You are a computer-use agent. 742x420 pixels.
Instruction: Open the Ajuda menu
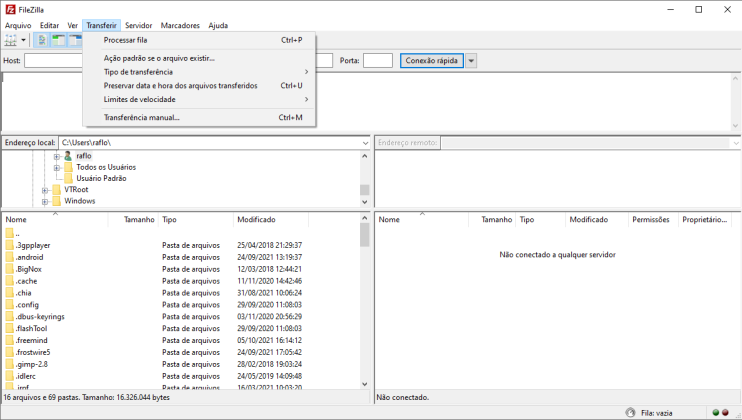(x=218, y=26)
